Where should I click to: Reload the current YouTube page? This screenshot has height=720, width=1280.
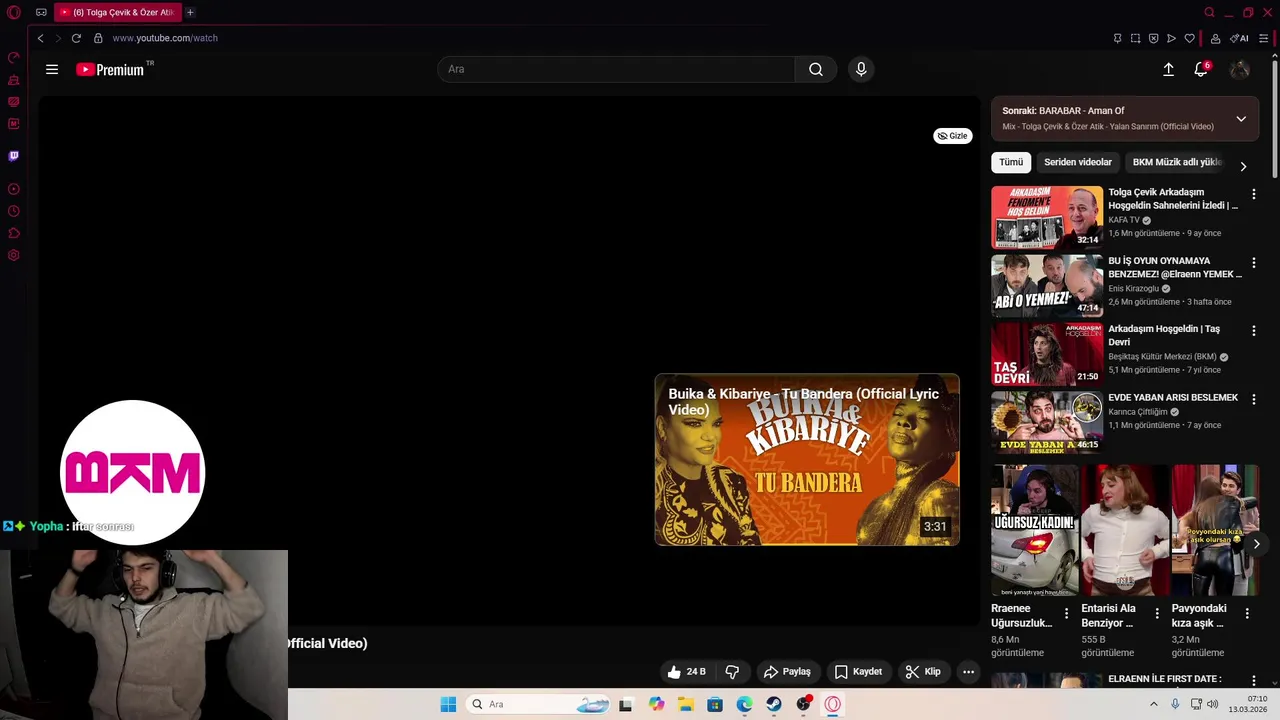coord(76,38)
